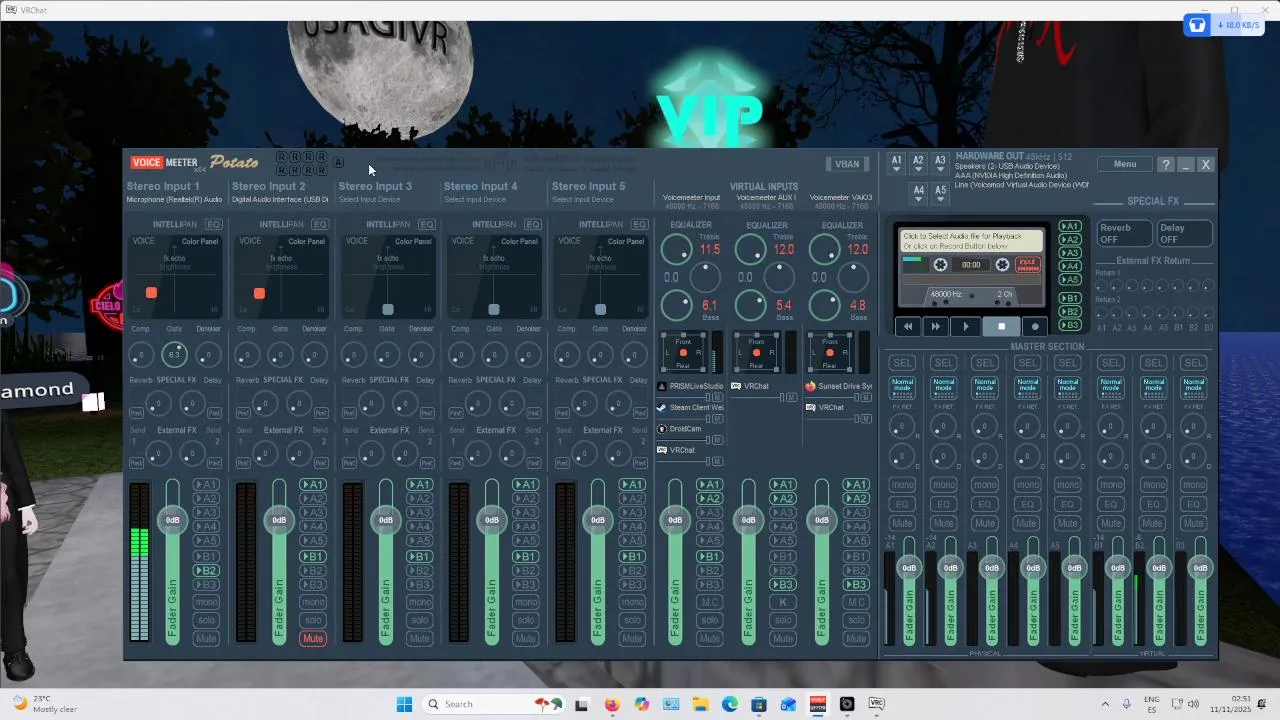1280x720 pixels.
Task: Open EQ for Stereo Input 3
Action: (x=427, y=224)
